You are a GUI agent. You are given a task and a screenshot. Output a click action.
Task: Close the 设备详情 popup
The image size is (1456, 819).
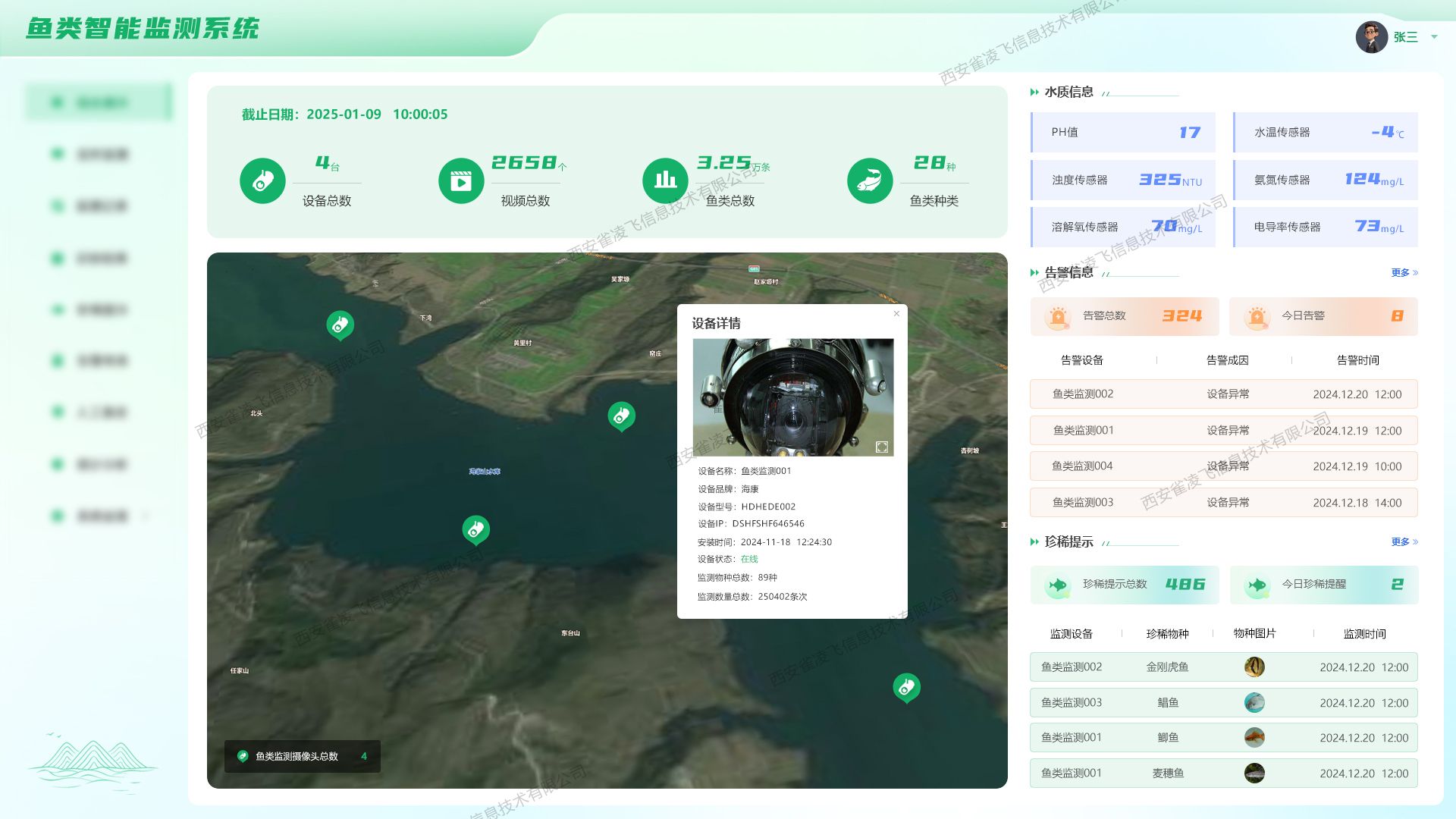pos(896,312)
